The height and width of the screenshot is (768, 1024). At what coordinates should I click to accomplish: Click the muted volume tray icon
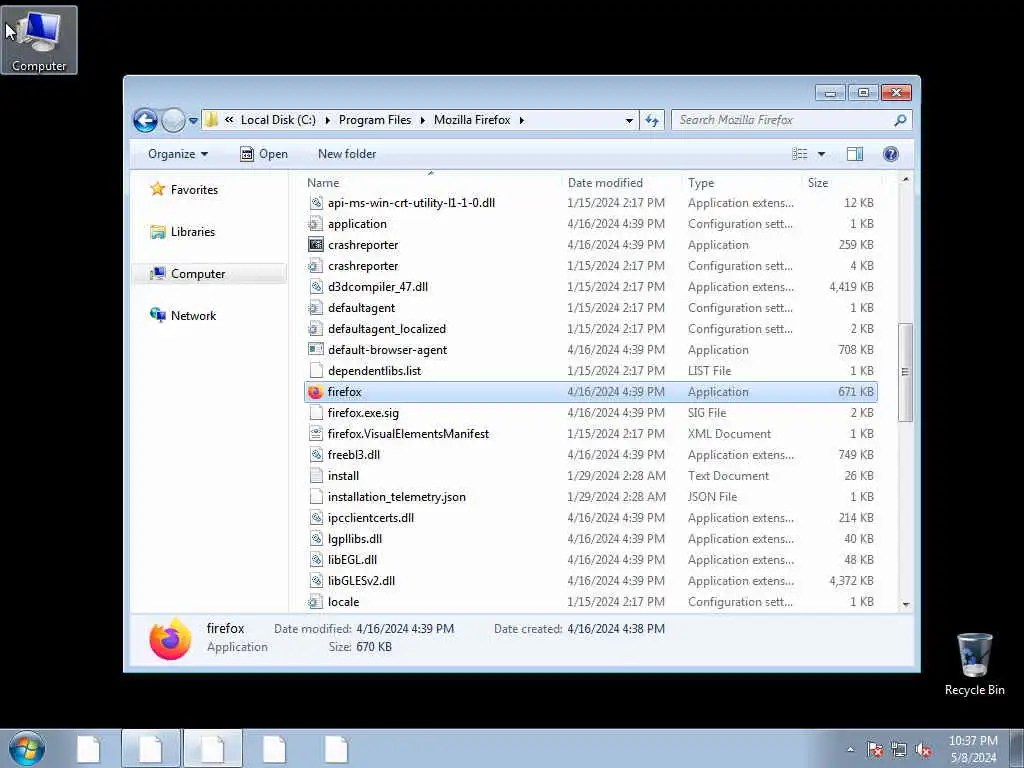pyautogui.click(x=923, y=750)
